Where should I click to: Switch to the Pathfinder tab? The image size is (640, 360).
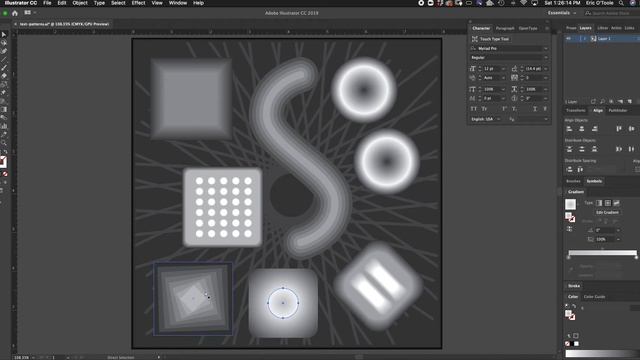tap(618, 111)
